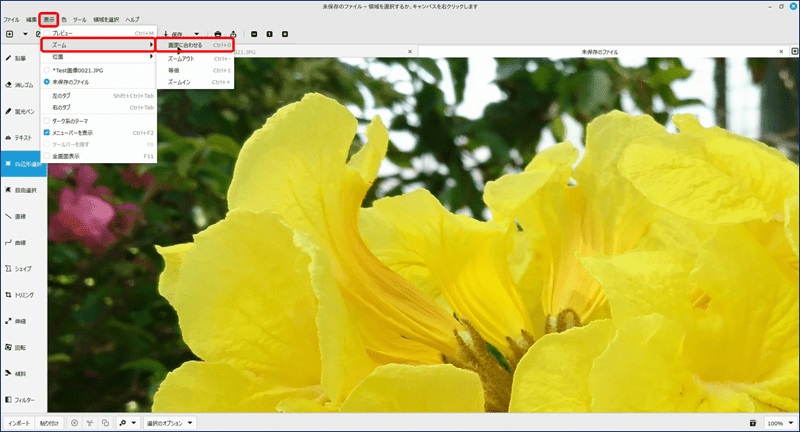Uncheck メニューバーを表示 checkbox
The width and height of the screenshot is (800, 432).
pos(47,133)
